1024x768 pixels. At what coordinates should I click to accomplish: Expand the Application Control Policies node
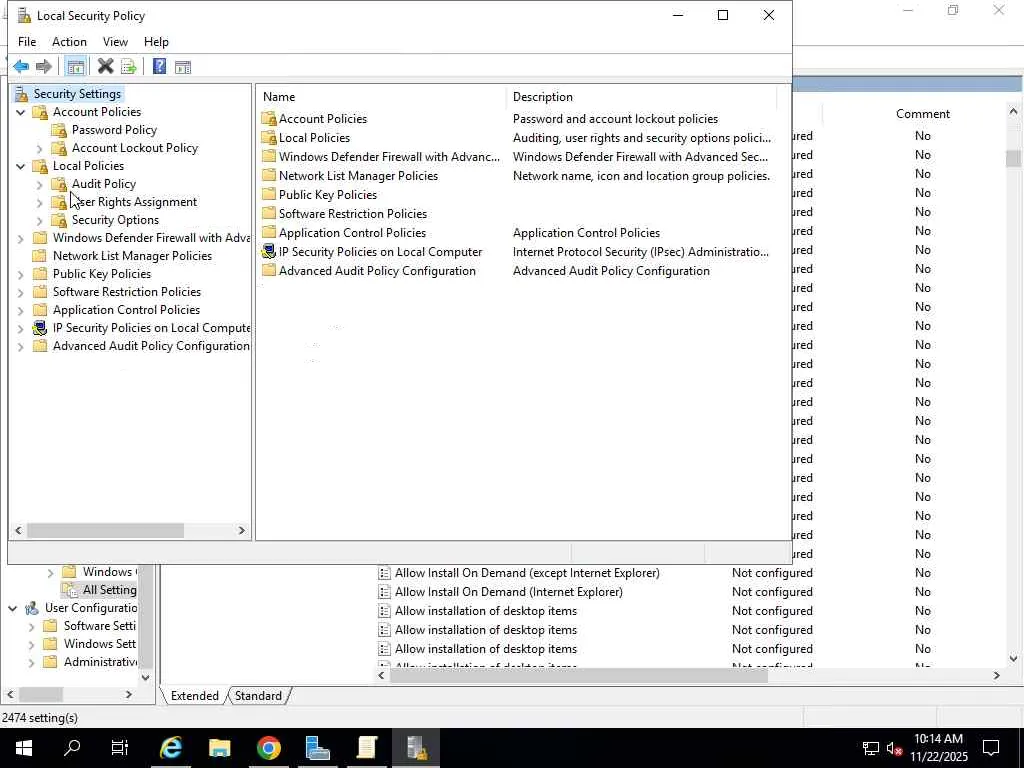point(21,310)
